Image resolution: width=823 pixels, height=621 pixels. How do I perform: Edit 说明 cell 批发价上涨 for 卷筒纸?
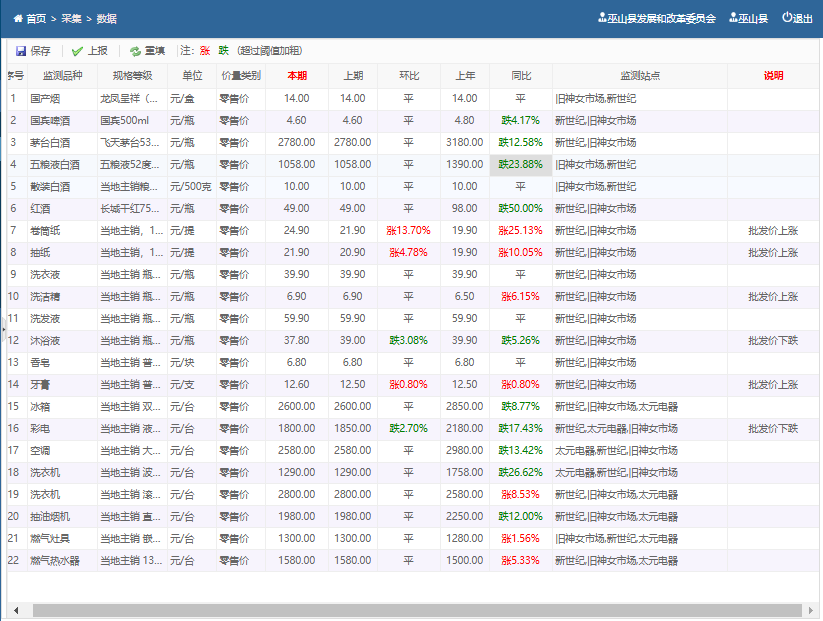(x=773, y=230)
